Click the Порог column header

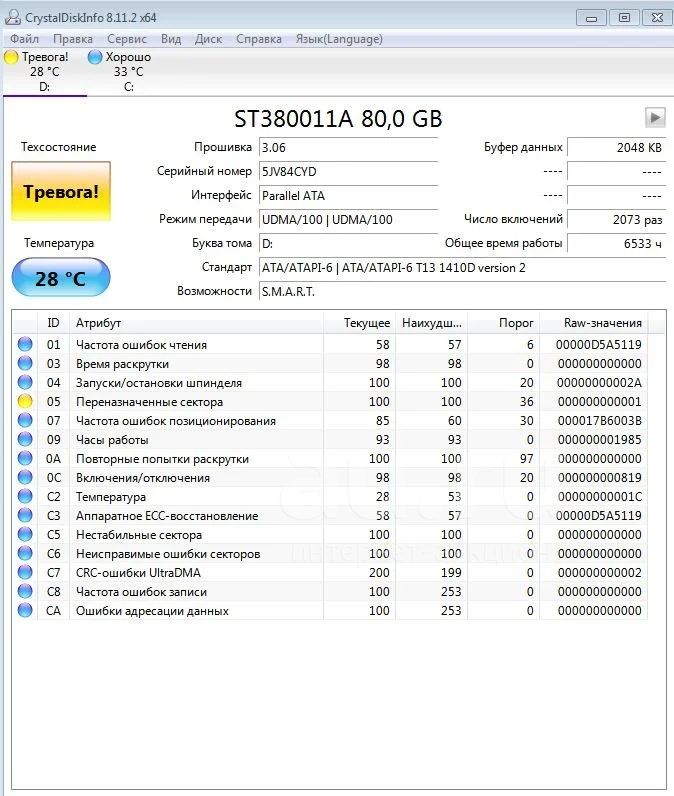pos(503,322)
